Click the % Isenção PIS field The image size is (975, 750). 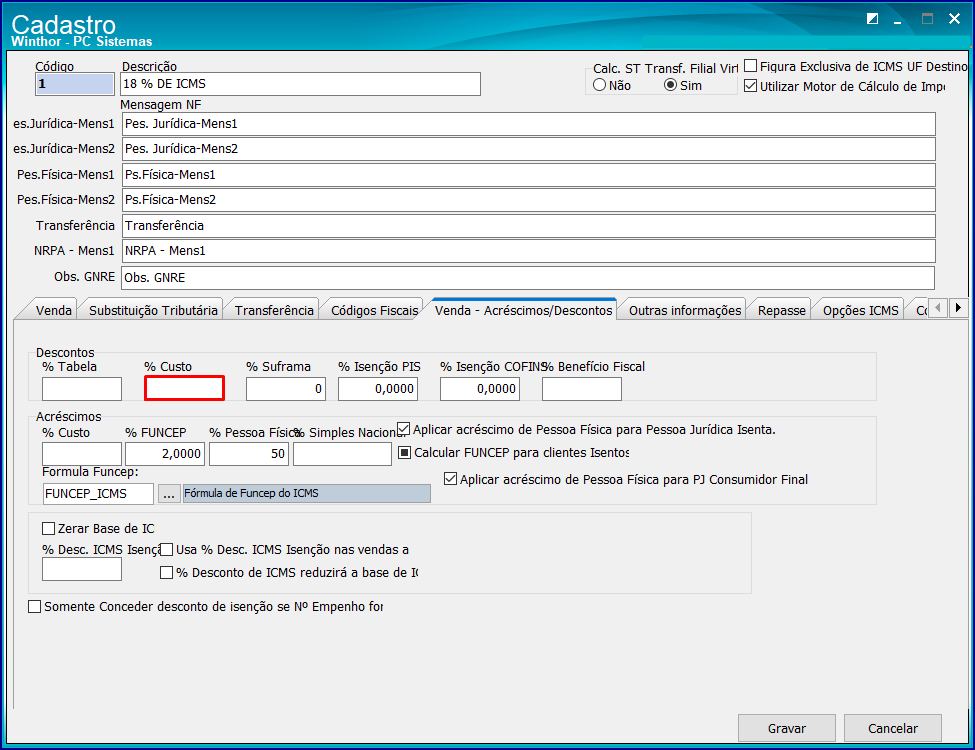pyautogui.click(x=377, y=389)
